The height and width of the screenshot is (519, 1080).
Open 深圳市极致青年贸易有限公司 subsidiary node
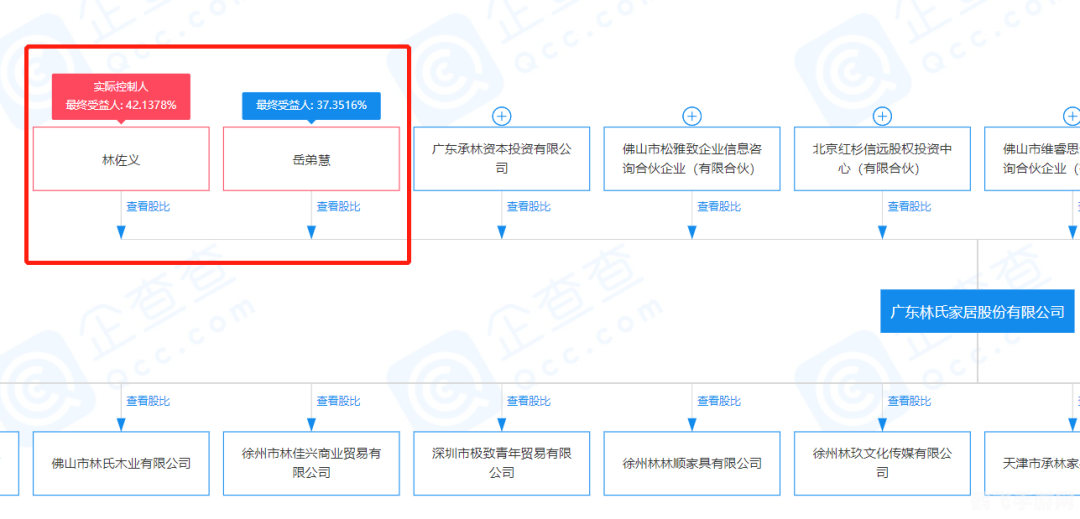pyautogui.click(x=501, y=463)
